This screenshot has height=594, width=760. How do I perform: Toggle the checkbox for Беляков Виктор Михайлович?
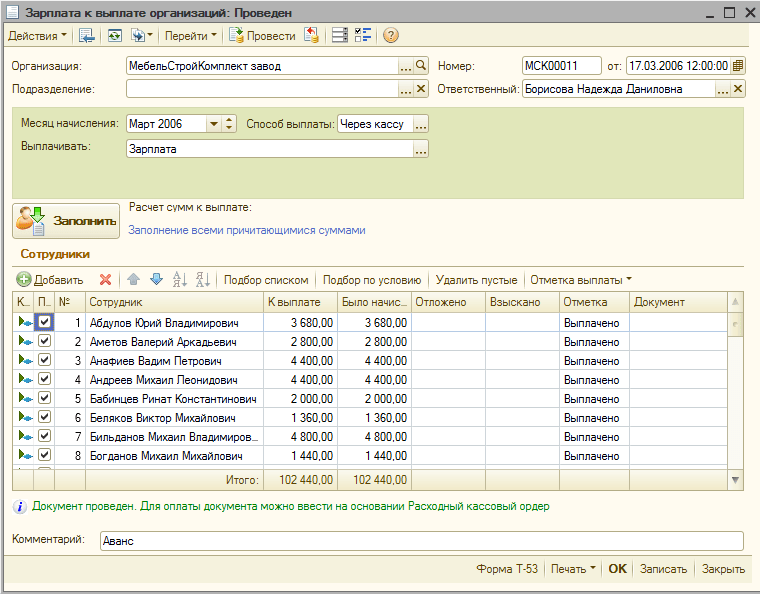(x=45, y=418)
